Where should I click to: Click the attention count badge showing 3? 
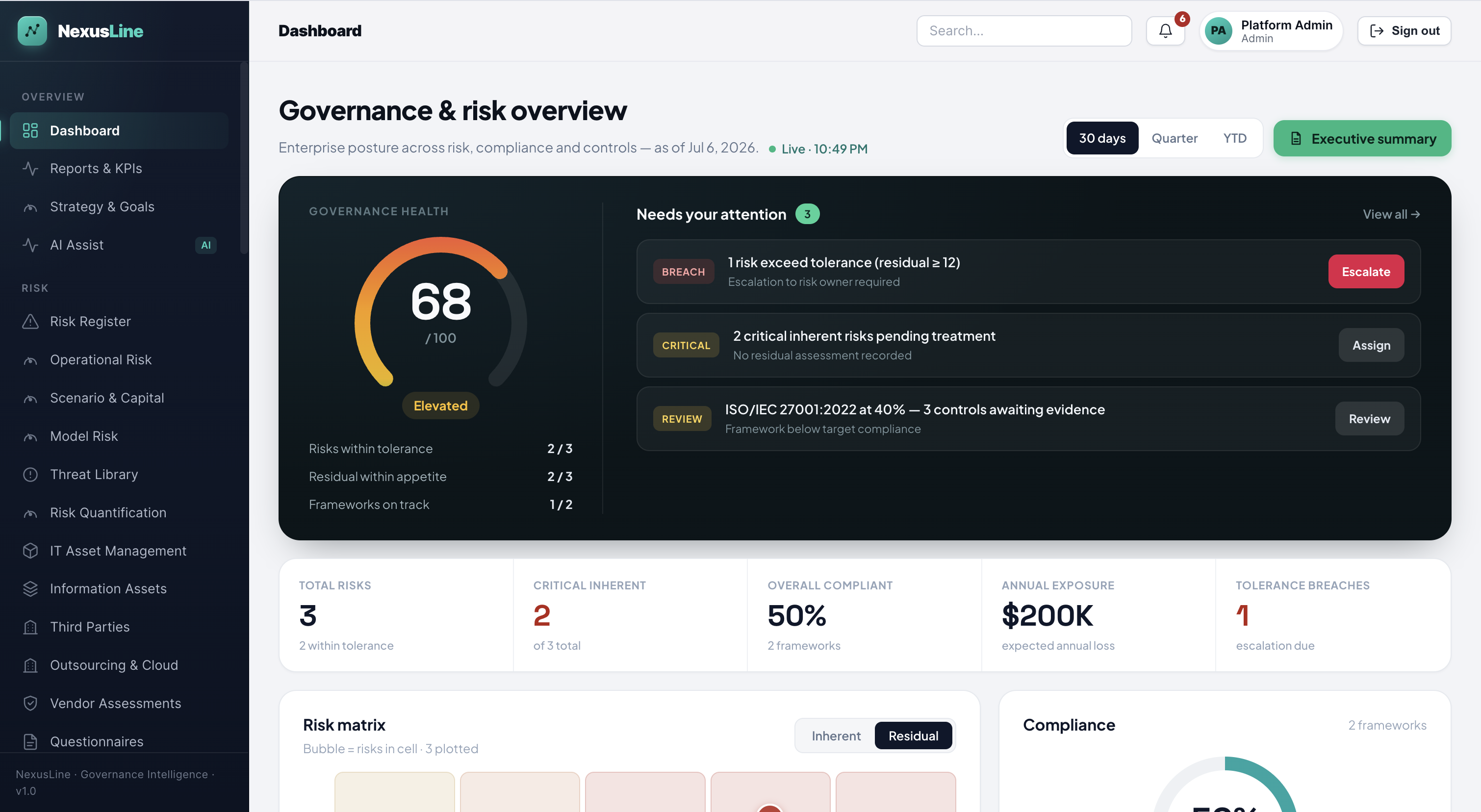[x=807, y=214]
